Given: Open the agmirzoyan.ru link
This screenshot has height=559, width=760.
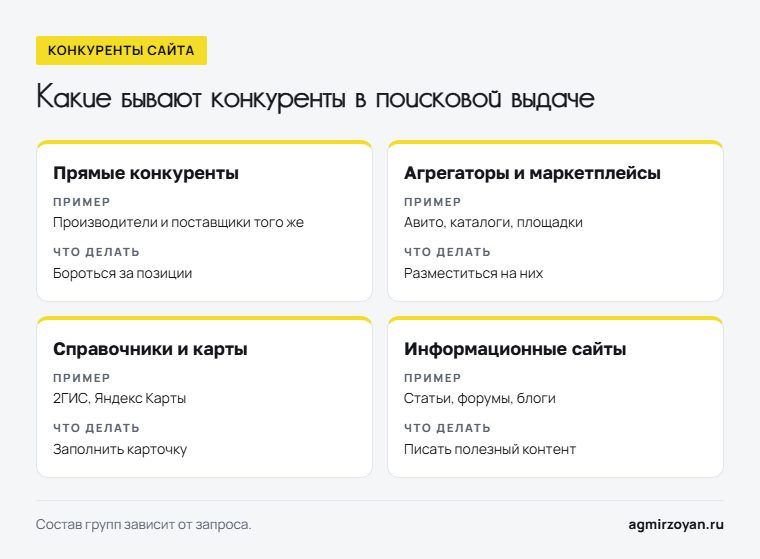Looking at the screenshot, I should [x=676, y=525].
